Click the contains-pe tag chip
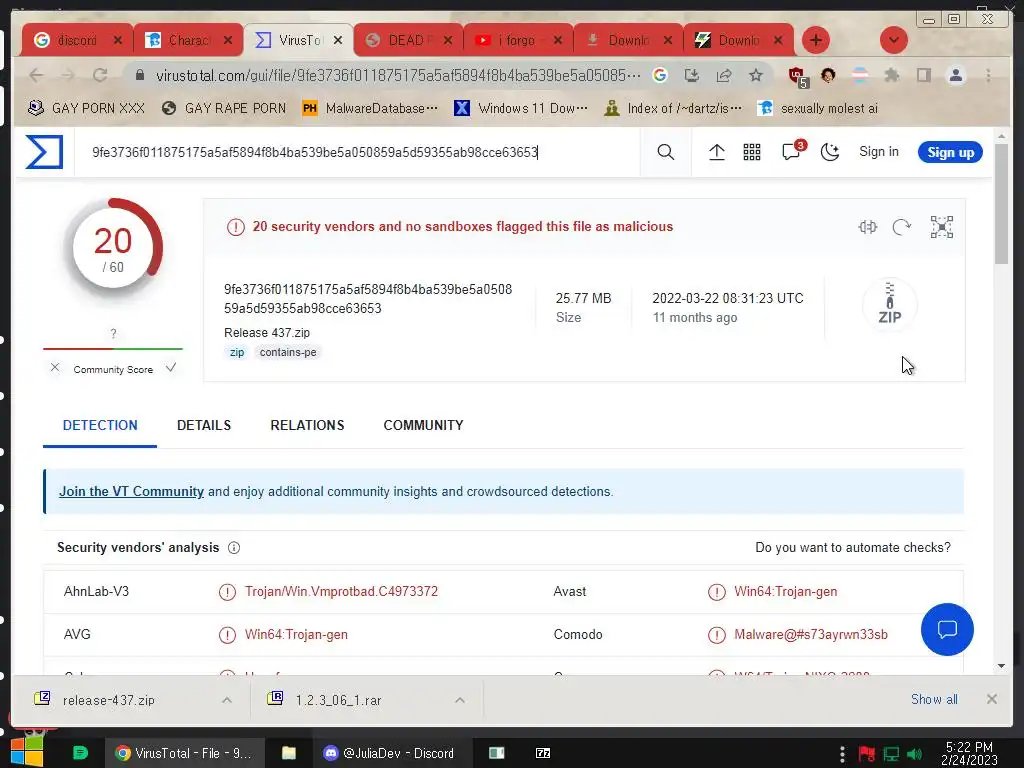Image resolution: width=1024 pixels, height=768 pixels. 288,353
